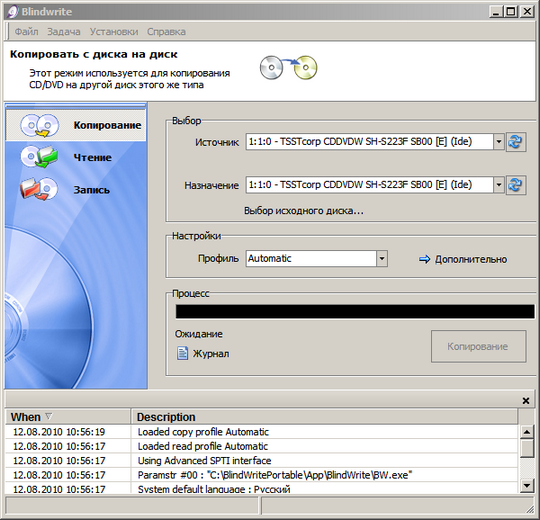Expand the Профиль Automatic dropdown
The width and height of the screenshot is (540, 520).
pyautogui.click(x=382, y=259)
